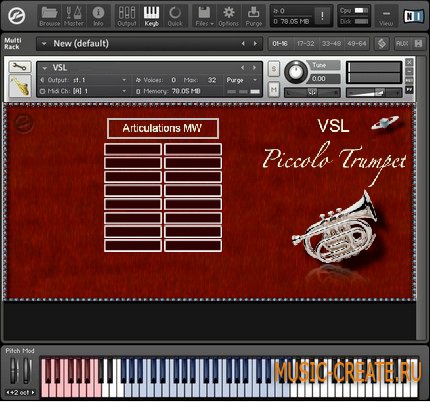Adjust the instrument pan slider

point(312,92)
